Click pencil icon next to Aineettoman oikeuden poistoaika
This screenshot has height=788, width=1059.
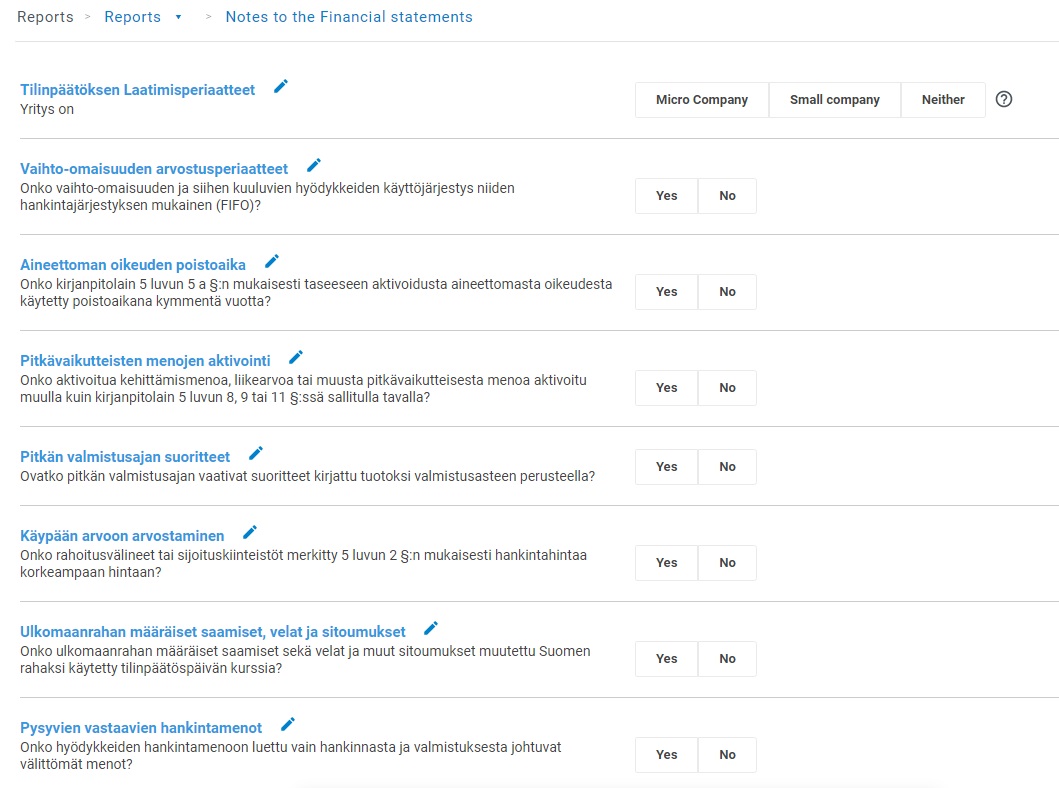[272, 262]
